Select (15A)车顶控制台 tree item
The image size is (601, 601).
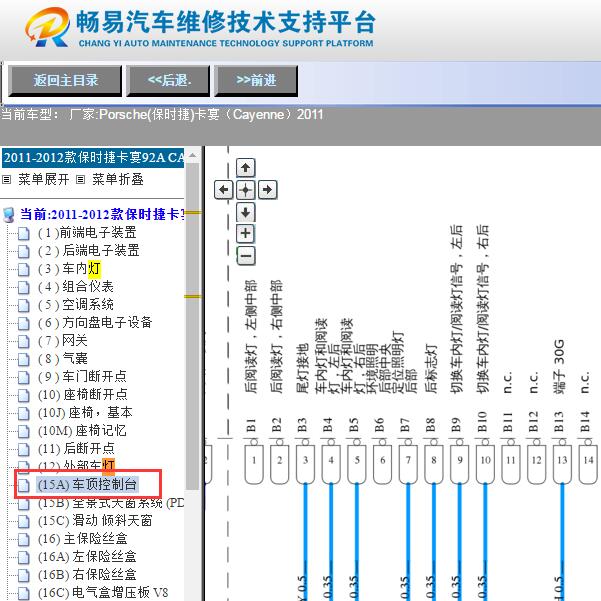pos(87,485)
